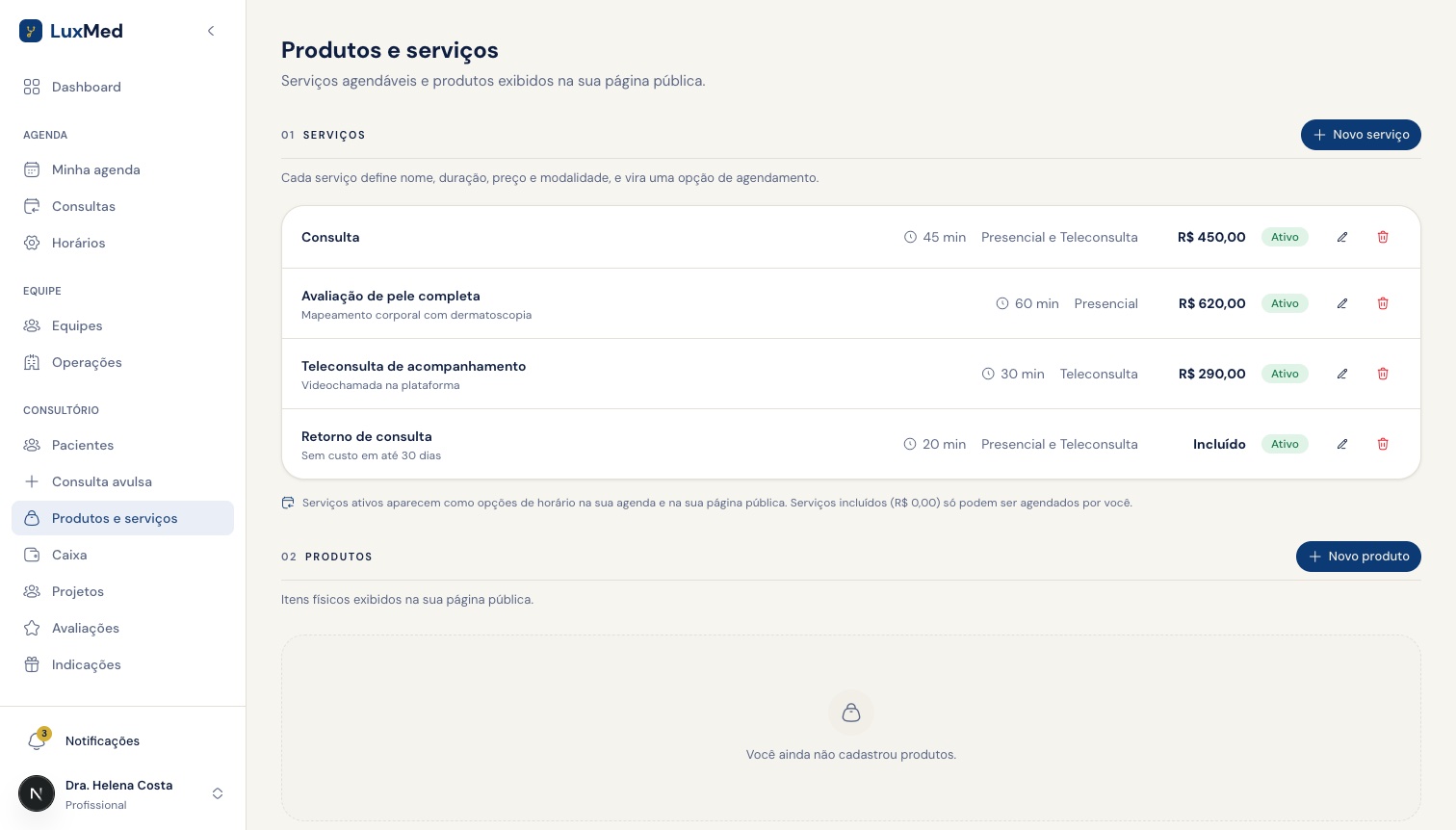Click the Novo serviço button

pos(1361,135)
